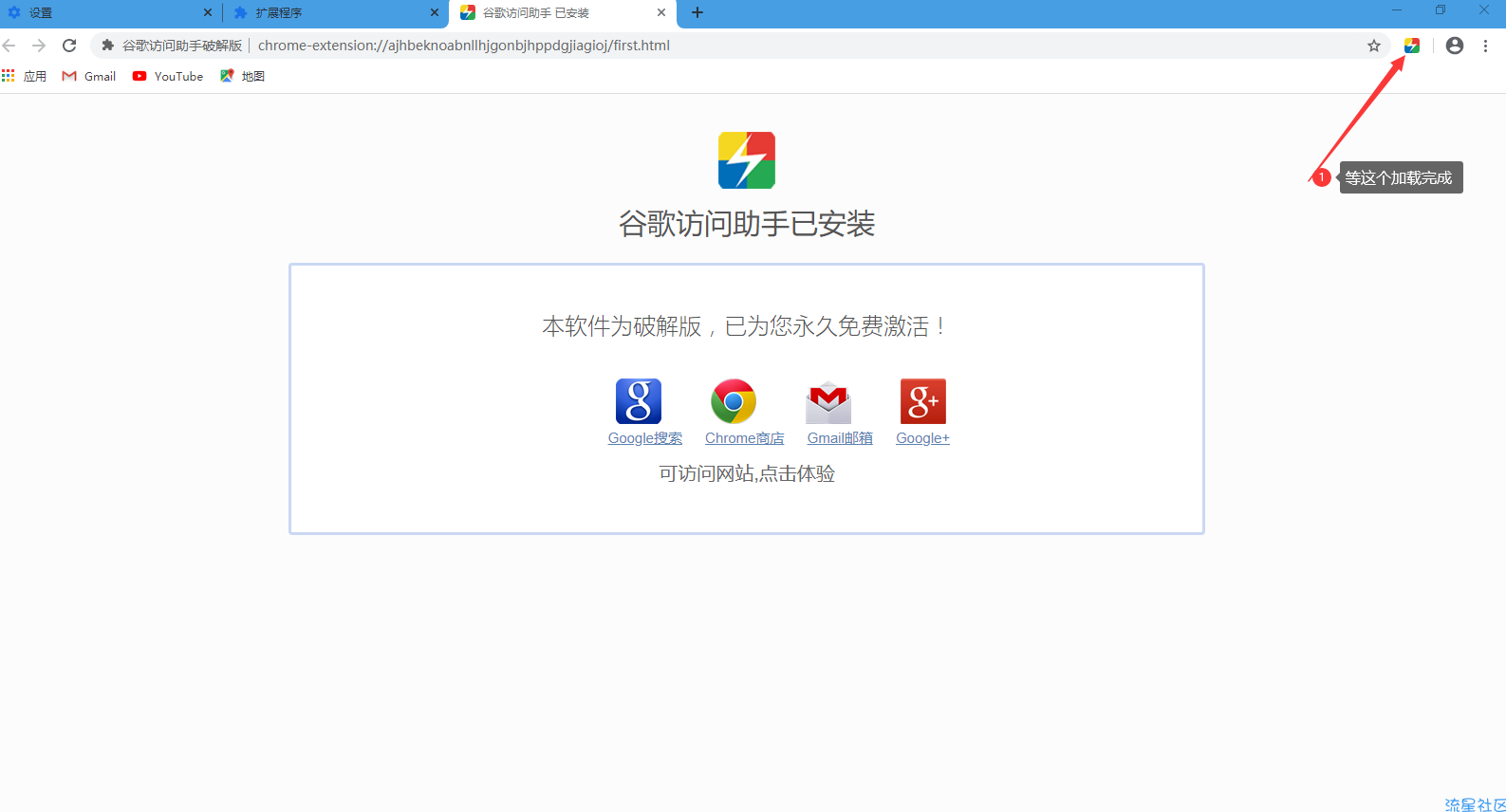Click the 可访问网站,点击体验 text
The width and height of the screenshot is (1506, 812).
point(747,473)
